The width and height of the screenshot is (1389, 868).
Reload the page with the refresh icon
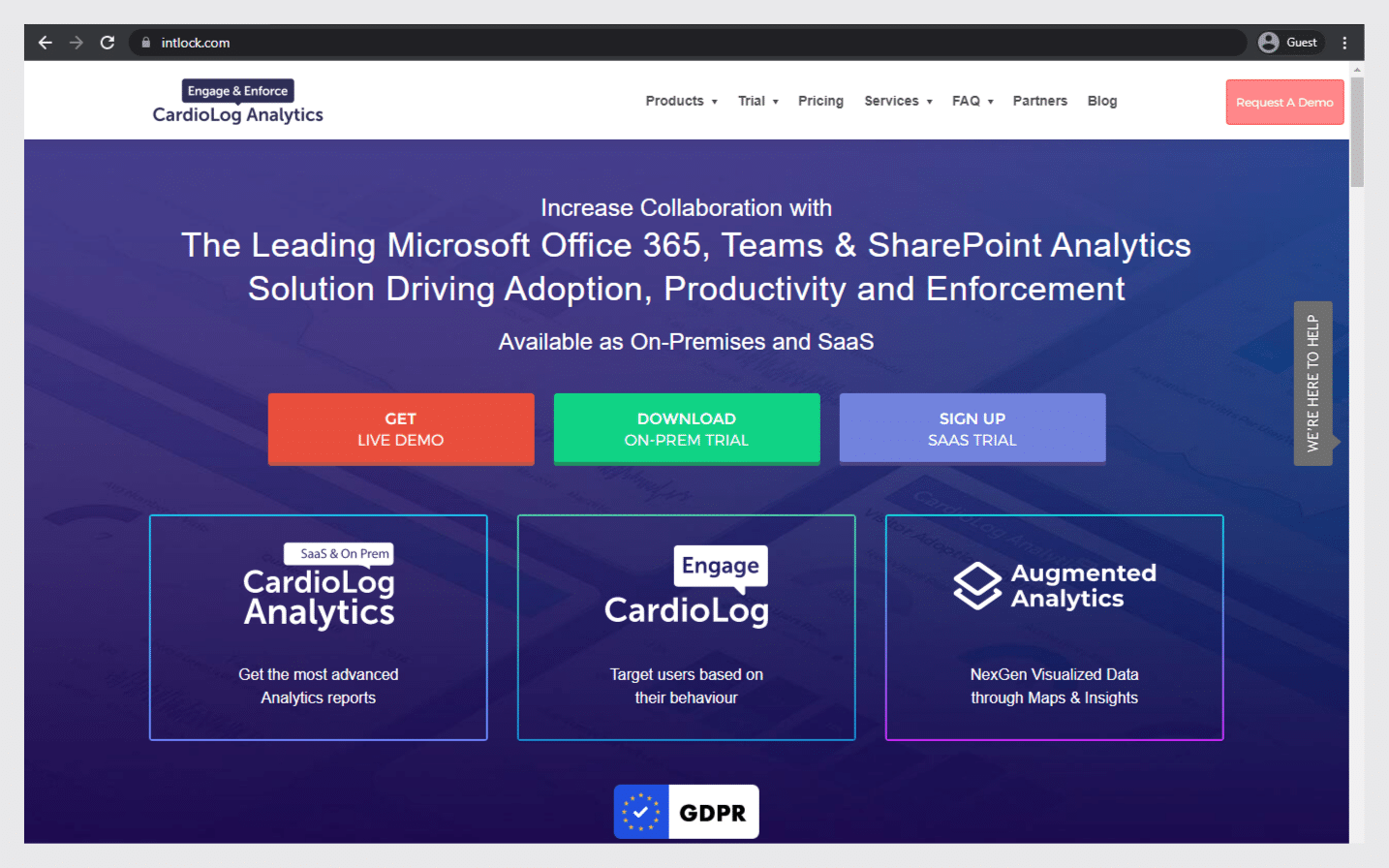(x=108, y=43)
